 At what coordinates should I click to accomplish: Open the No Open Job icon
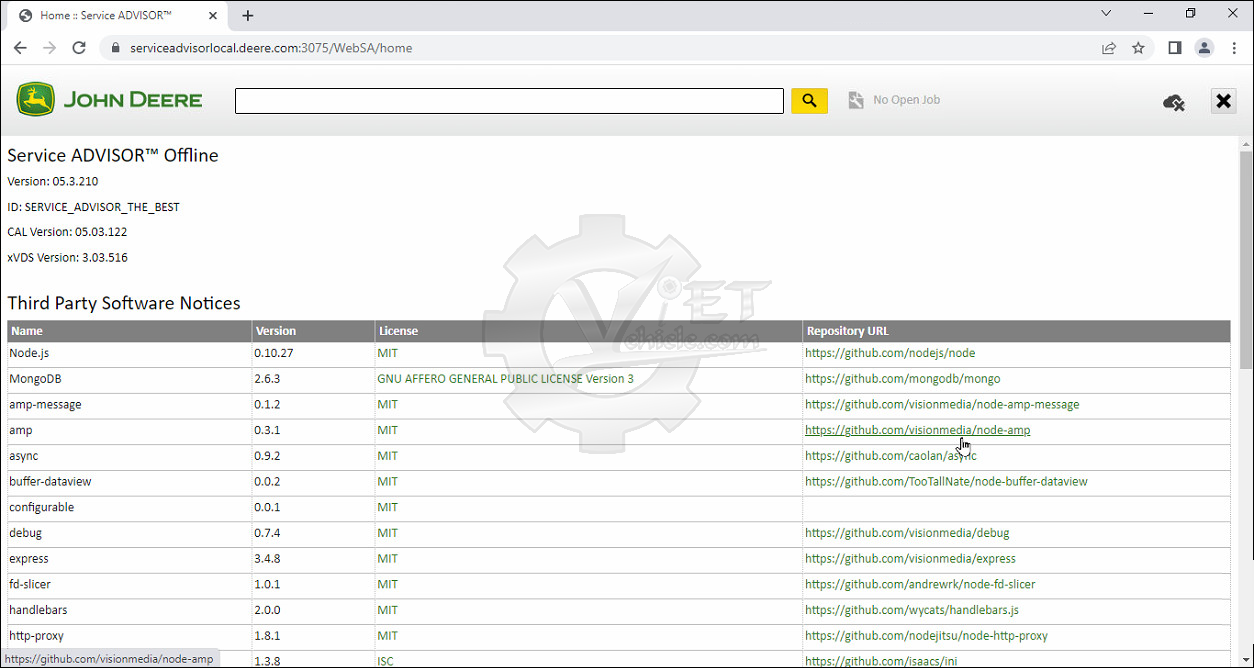pyautogui.click(x=856, y=100)
